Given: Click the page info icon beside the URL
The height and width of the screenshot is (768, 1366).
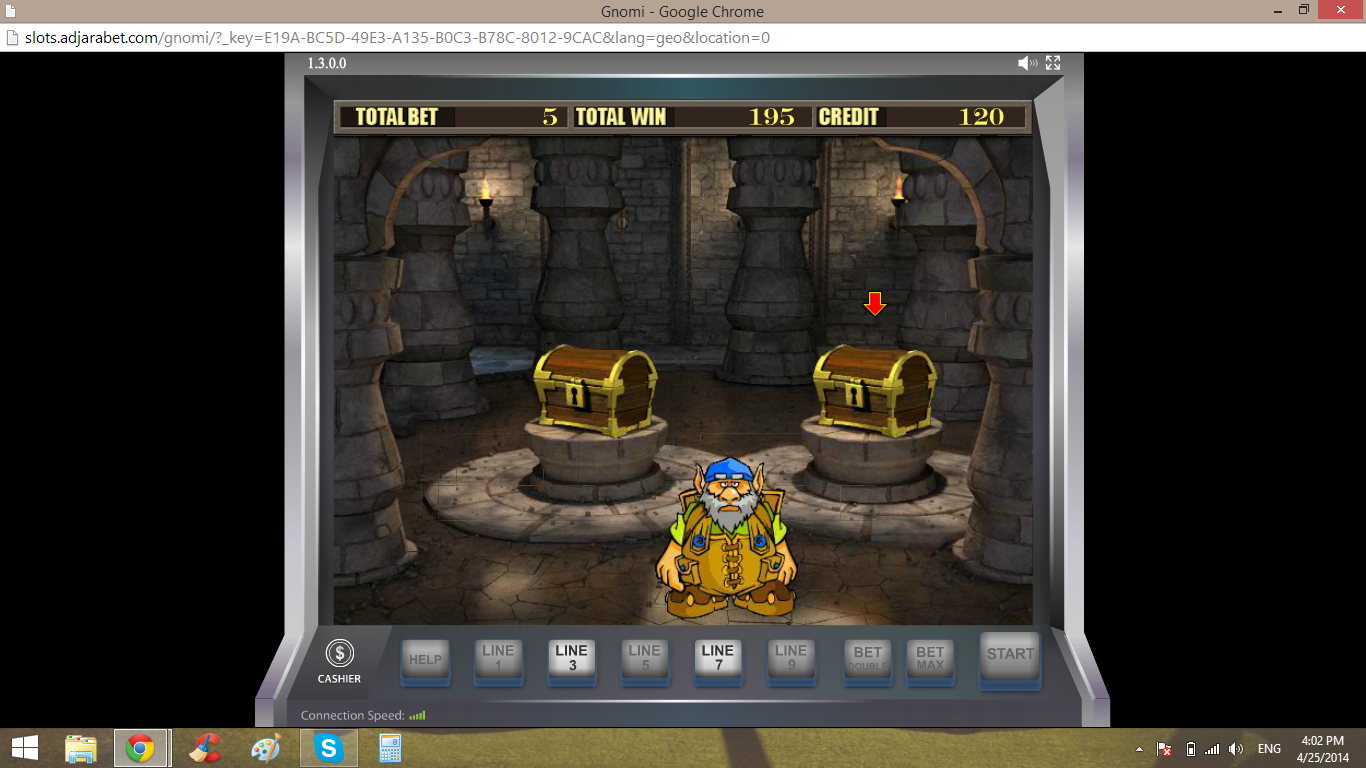Looking at the screenshot, I should pyautogui.click(x=12, y=38).
